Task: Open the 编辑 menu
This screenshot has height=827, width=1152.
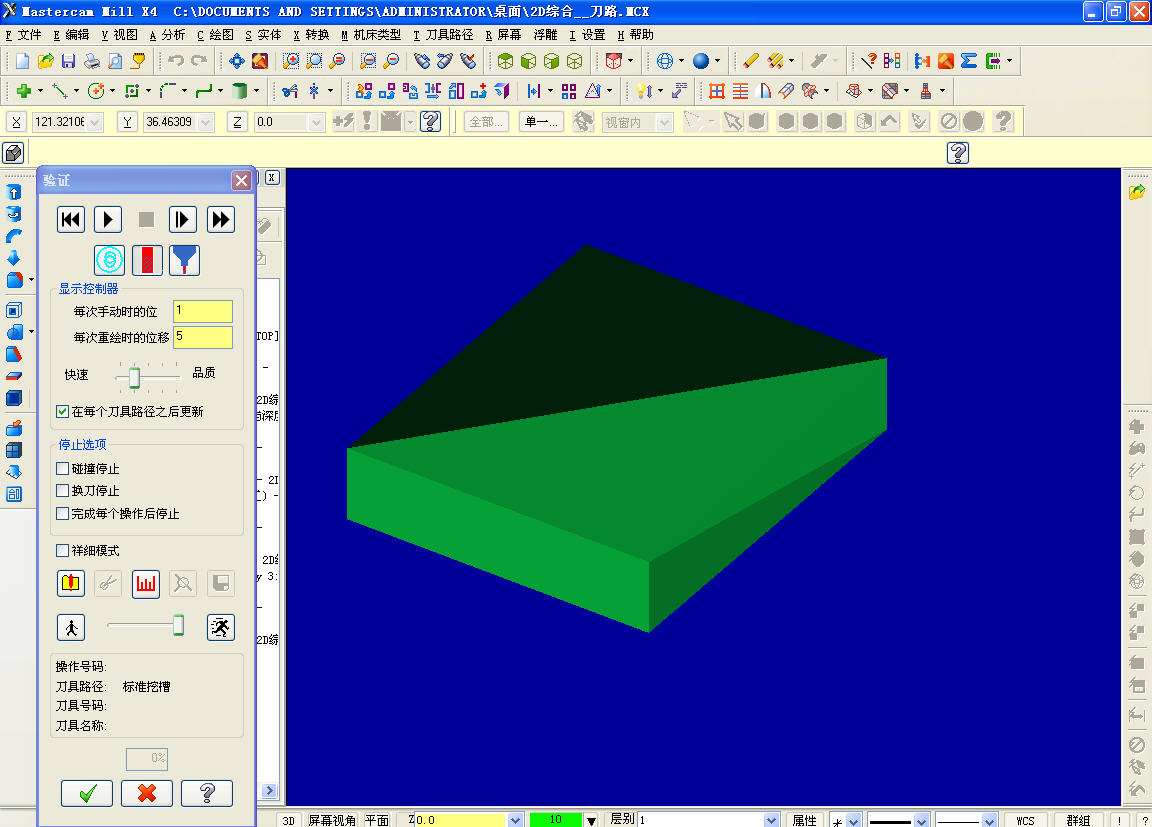Action: [71, 35]
